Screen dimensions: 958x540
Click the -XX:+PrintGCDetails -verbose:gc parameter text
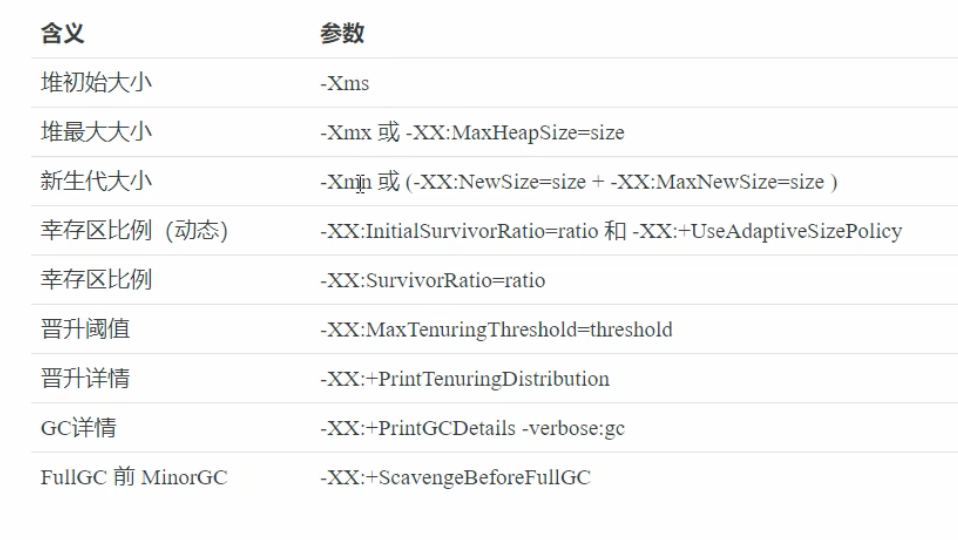[x=472, y=429]
